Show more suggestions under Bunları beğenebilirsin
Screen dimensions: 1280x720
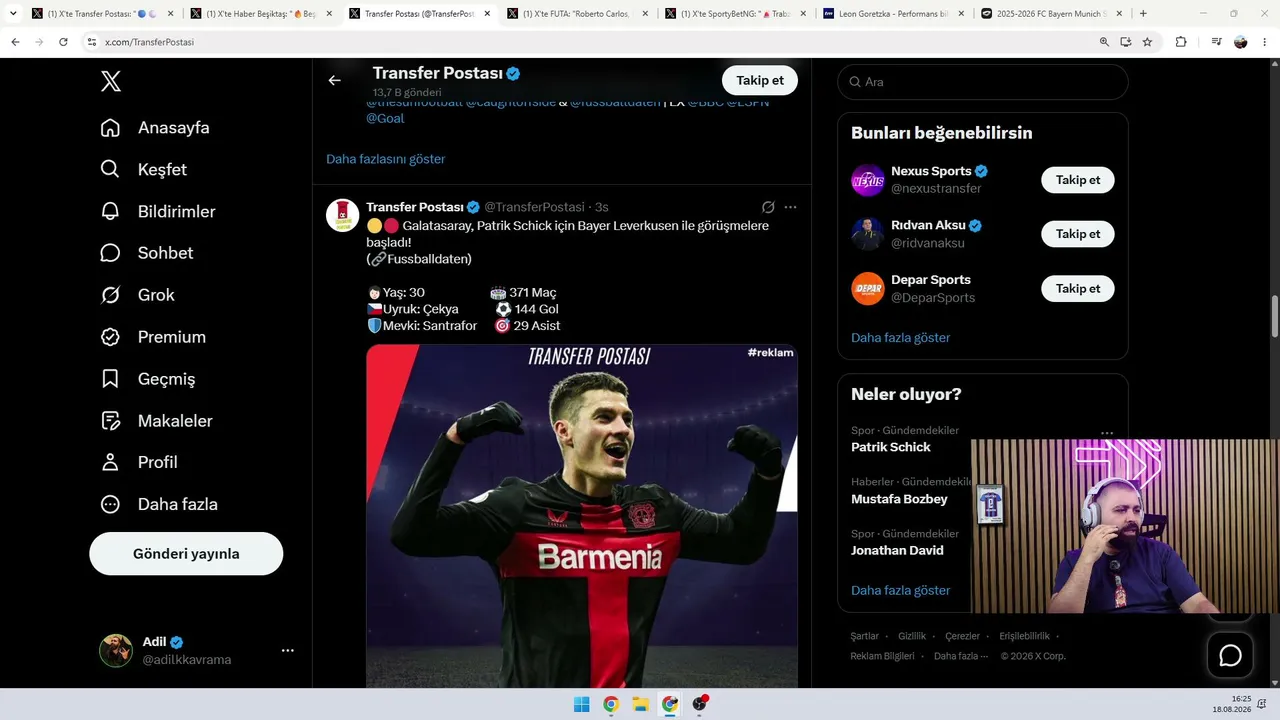pos(901,338)
